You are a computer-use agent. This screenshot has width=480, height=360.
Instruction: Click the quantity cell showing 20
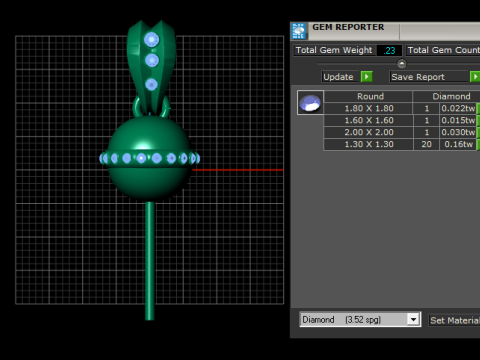[x=426, y=144]
